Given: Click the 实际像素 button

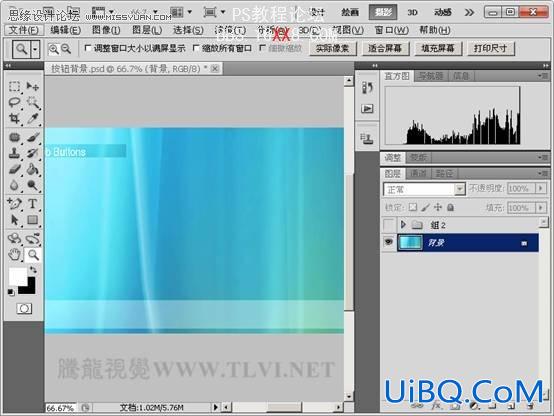Looking at the screenshot, I should click(332, 48).
